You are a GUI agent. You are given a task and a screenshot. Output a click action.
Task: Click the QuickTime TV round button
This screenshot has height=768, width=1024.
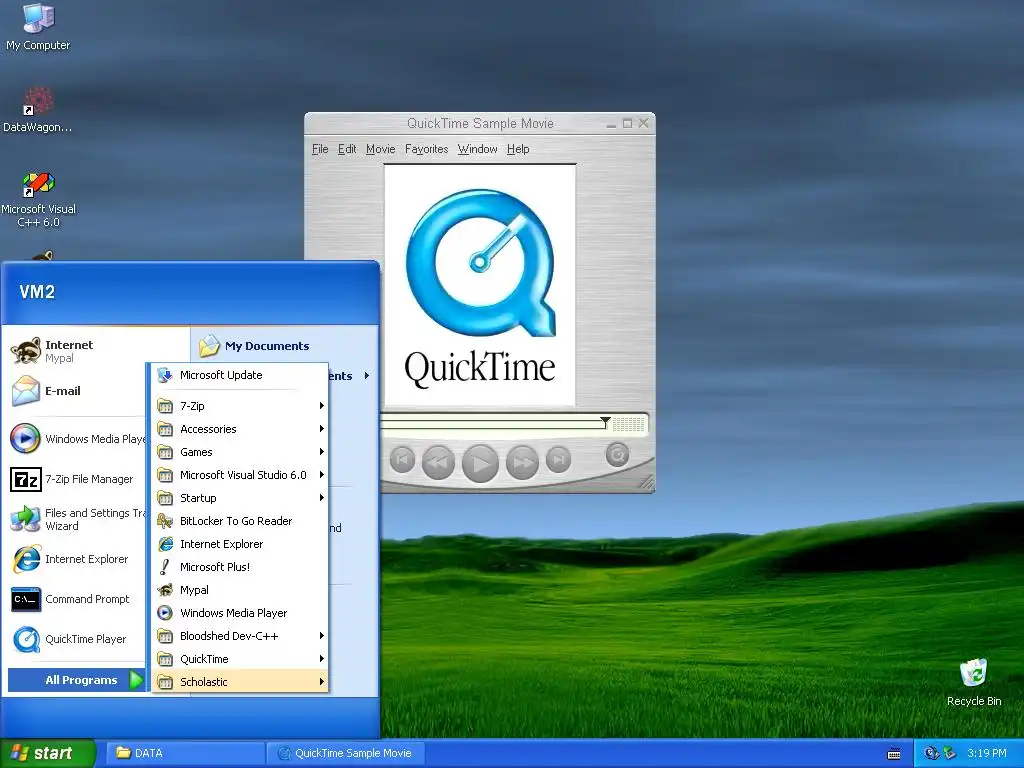617,454
